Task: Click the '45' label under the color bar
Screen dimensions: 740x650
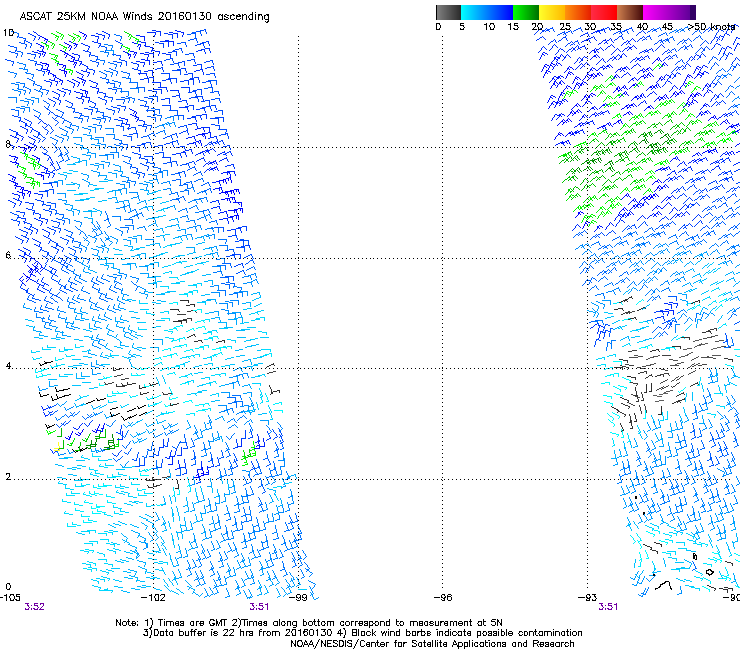Action: (667, 27)
